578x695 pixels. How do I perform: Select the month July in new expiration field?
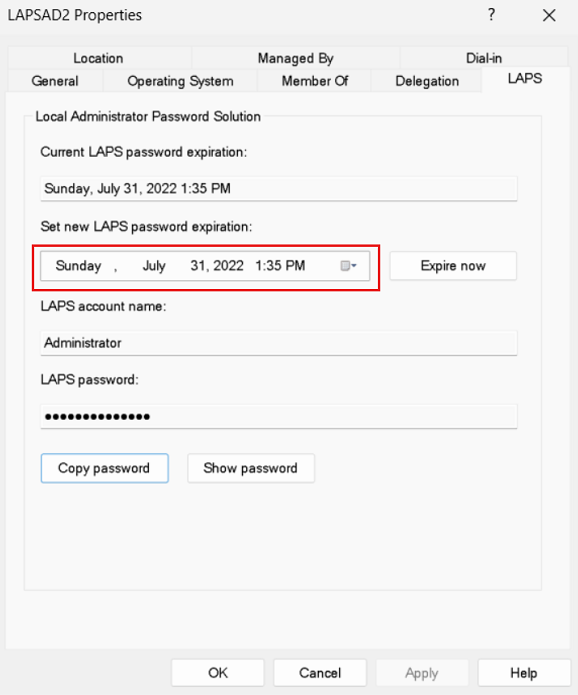[154, 266]
